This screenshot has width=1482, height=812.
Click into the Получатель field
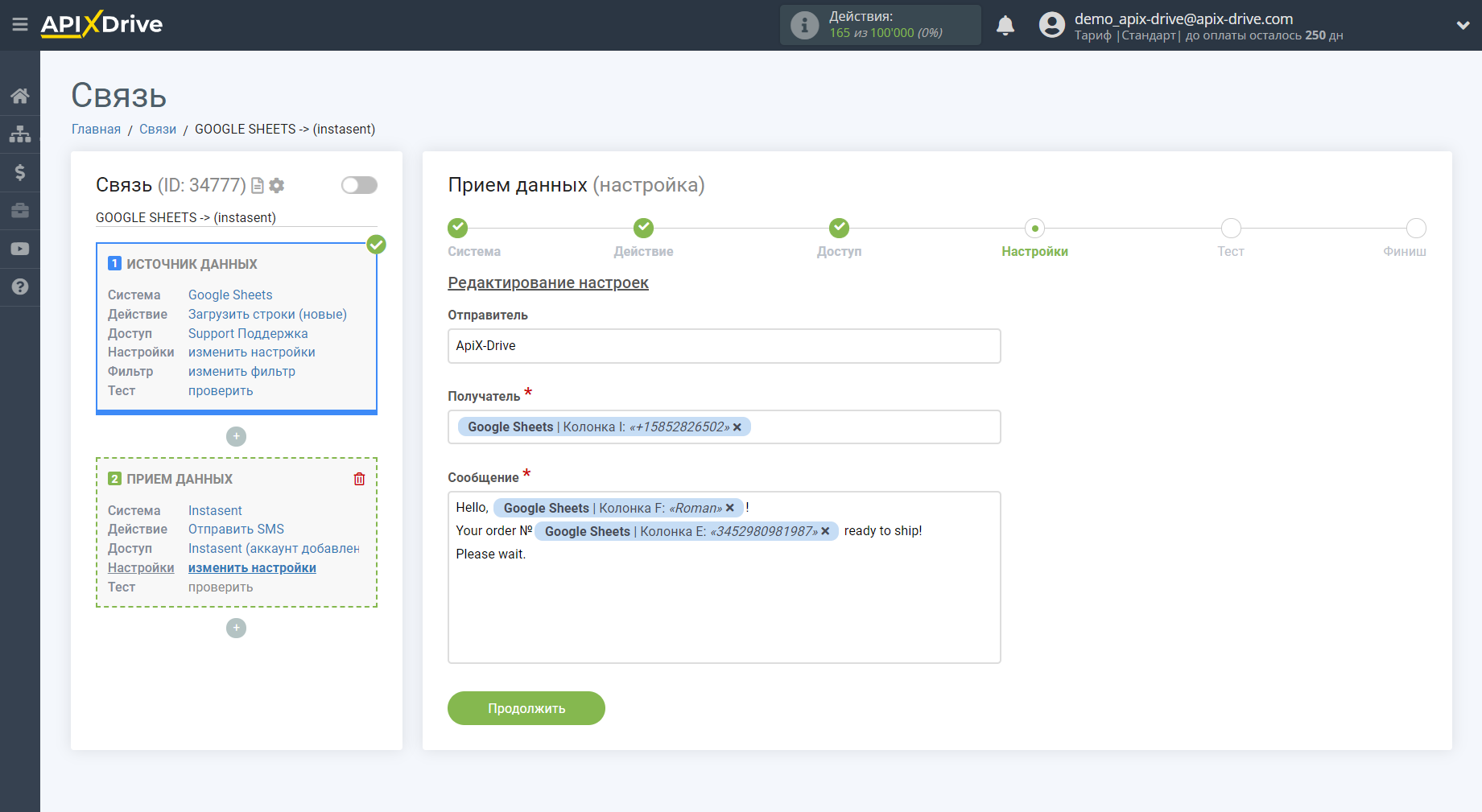pyautogui.click(x=724, y=427)
